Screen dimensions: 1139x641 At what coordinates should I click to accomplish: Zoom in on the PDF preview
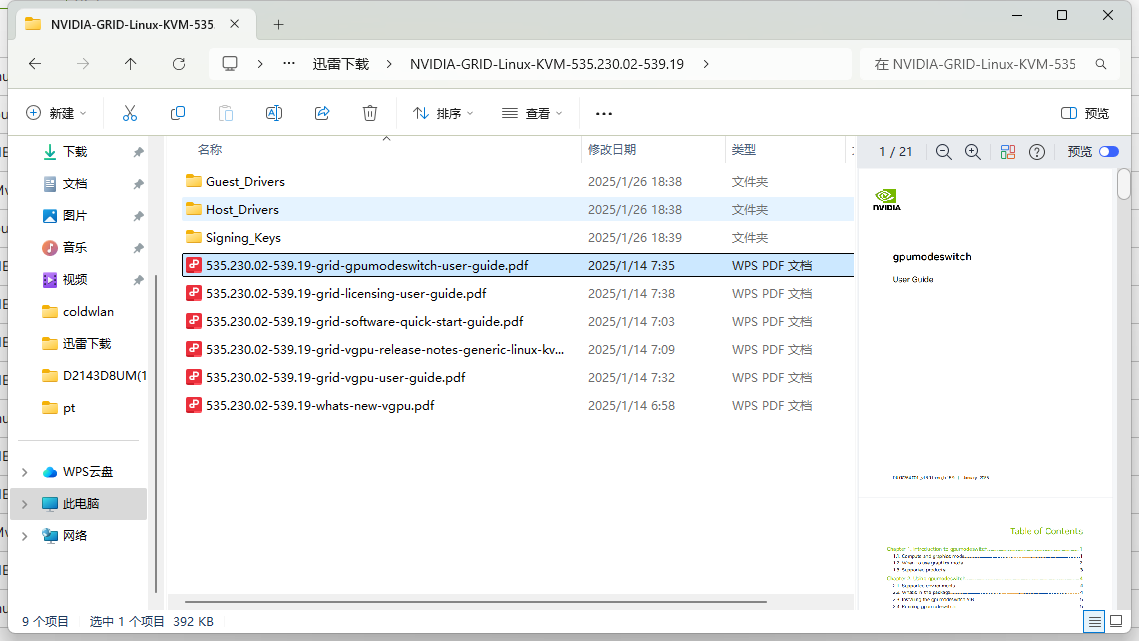point(972,152)
